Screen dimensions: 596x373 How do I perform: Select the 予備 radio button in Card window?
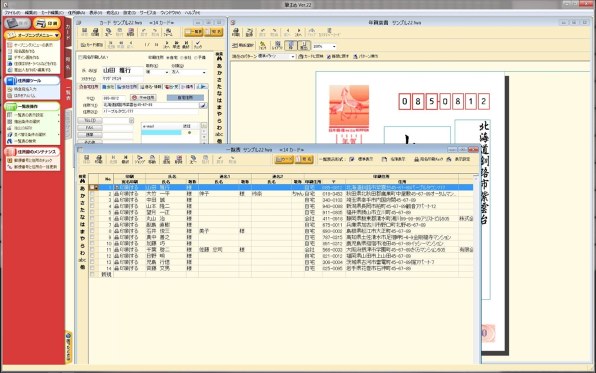pyautogui.click(x=196, y=57)
